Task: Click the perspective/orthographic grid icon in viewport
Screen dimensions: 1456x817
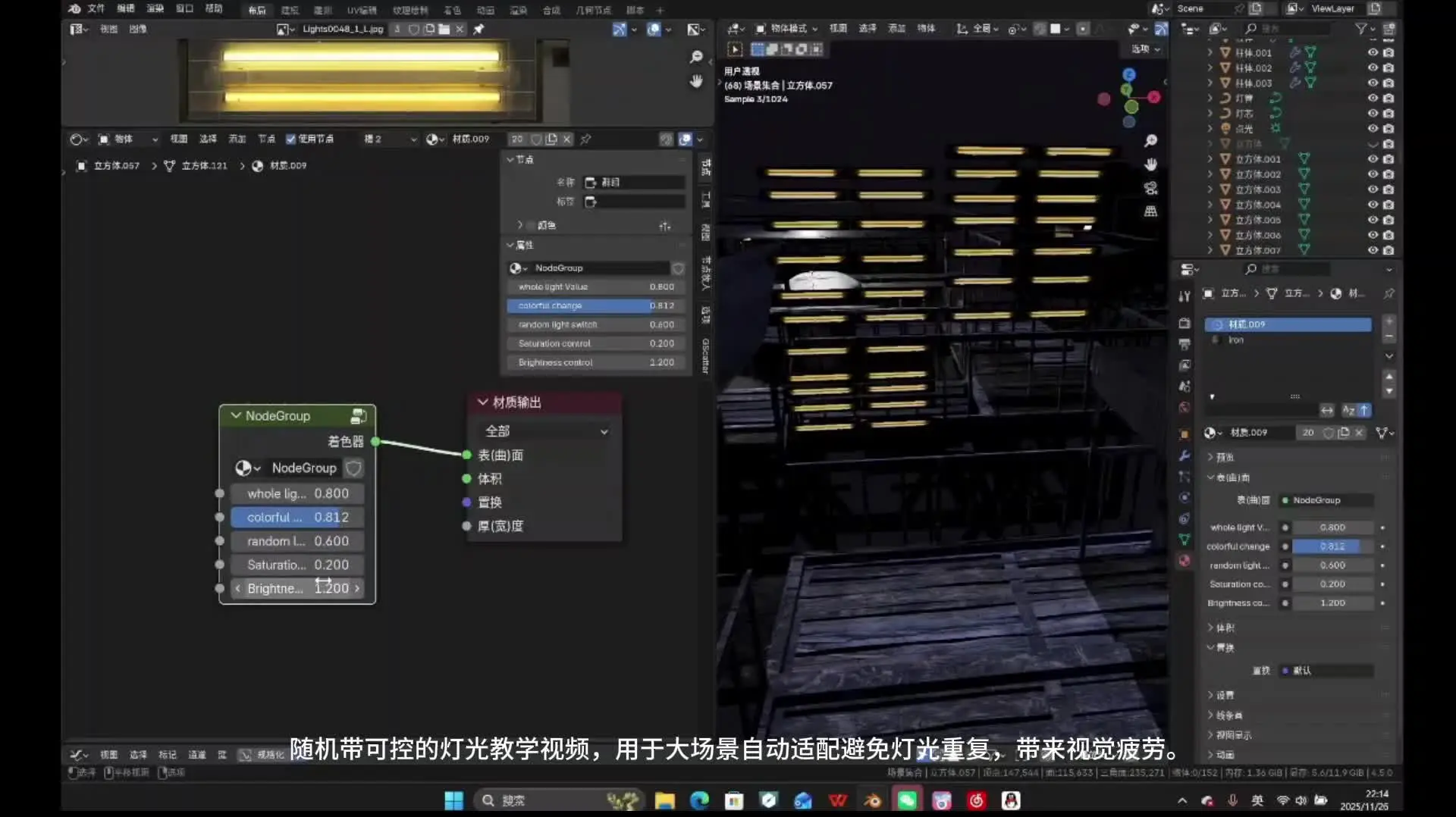Action: [x=1150, y=211]
